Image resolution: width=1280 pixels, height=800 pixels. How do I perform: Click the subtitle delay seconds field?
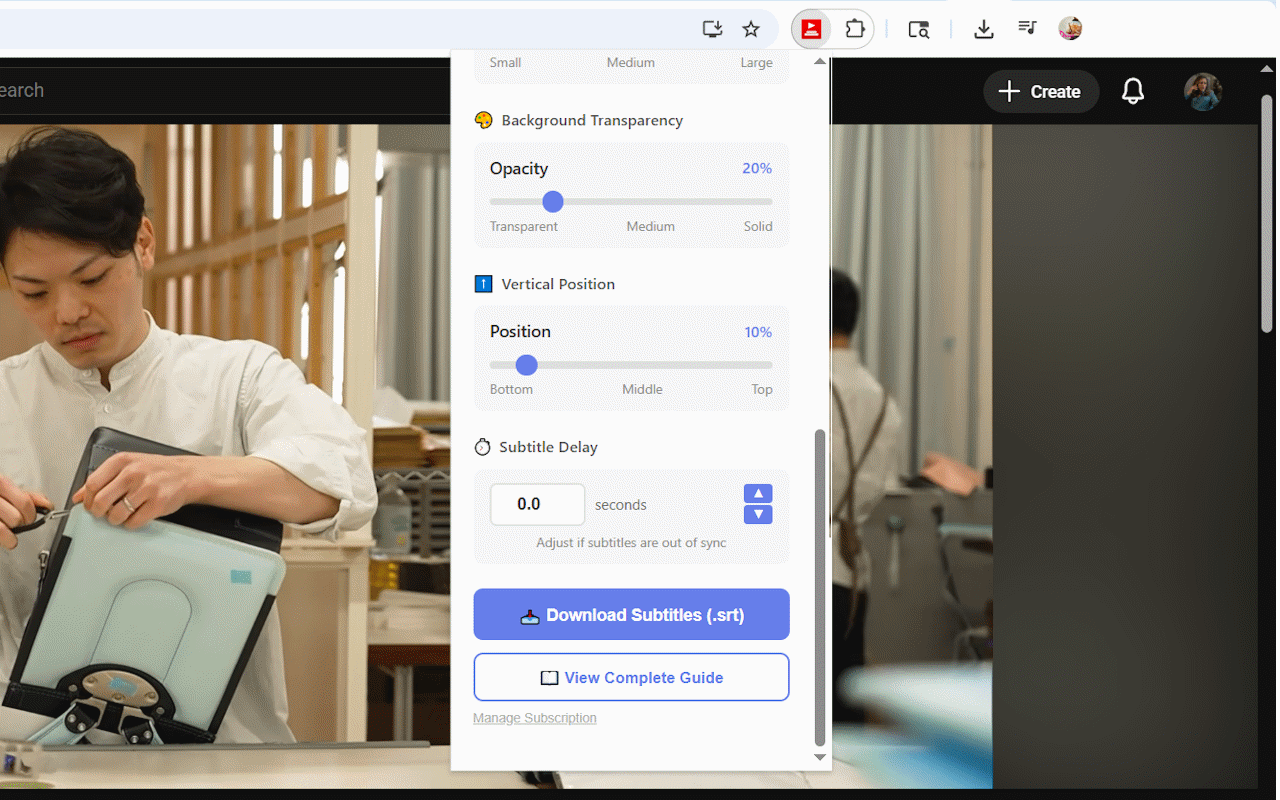pos(537,505)
